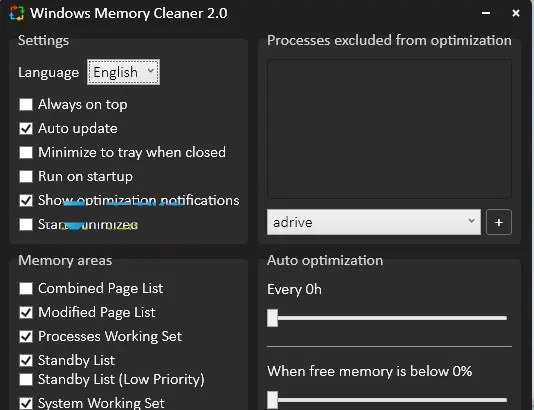Uncheck the Auto update option
This screenshot has width=534, height=410.
(26, 129)
